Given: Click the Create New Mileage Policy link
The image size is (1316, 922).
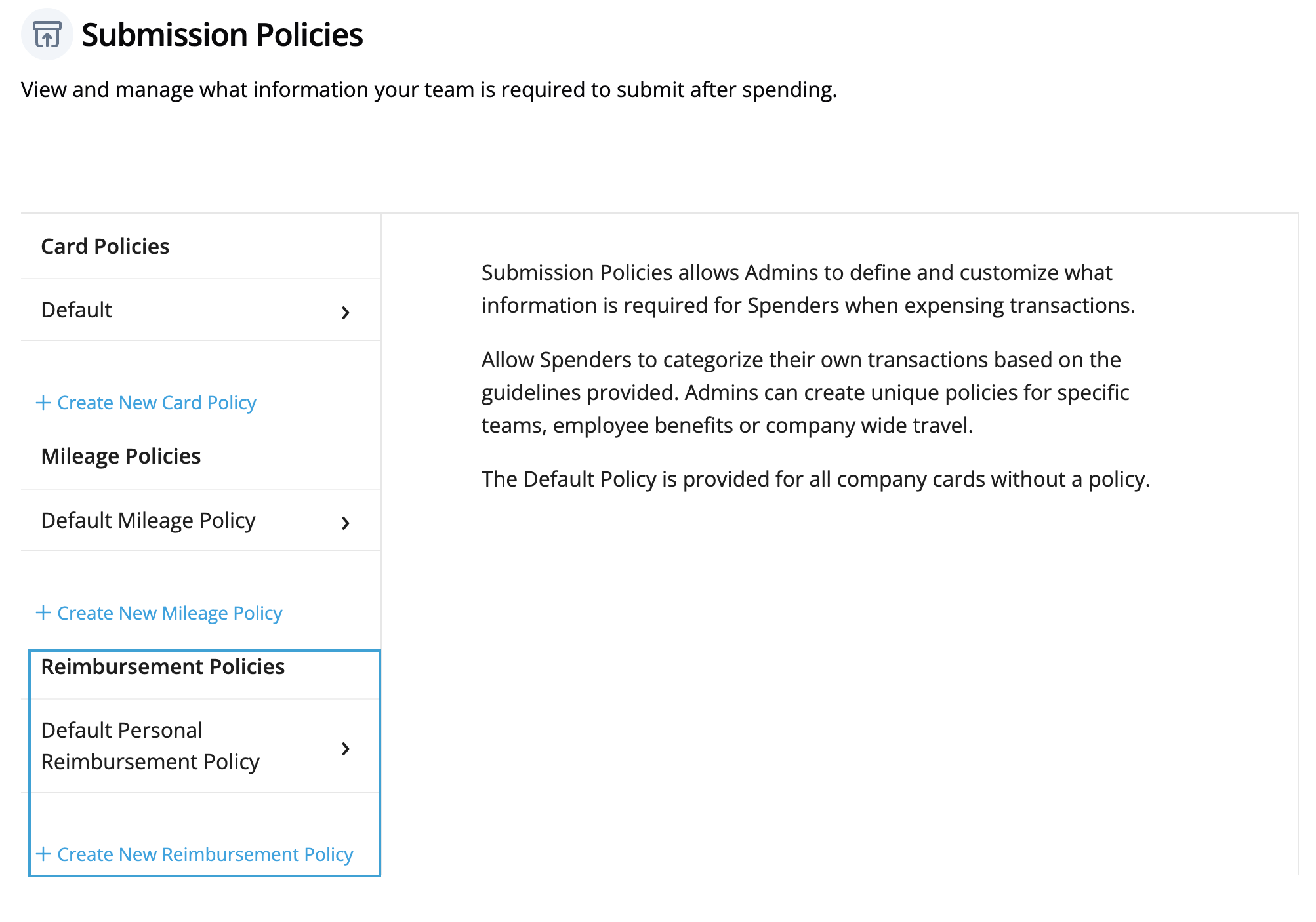Looking at the screenshot, I should [x=169, y=613].
